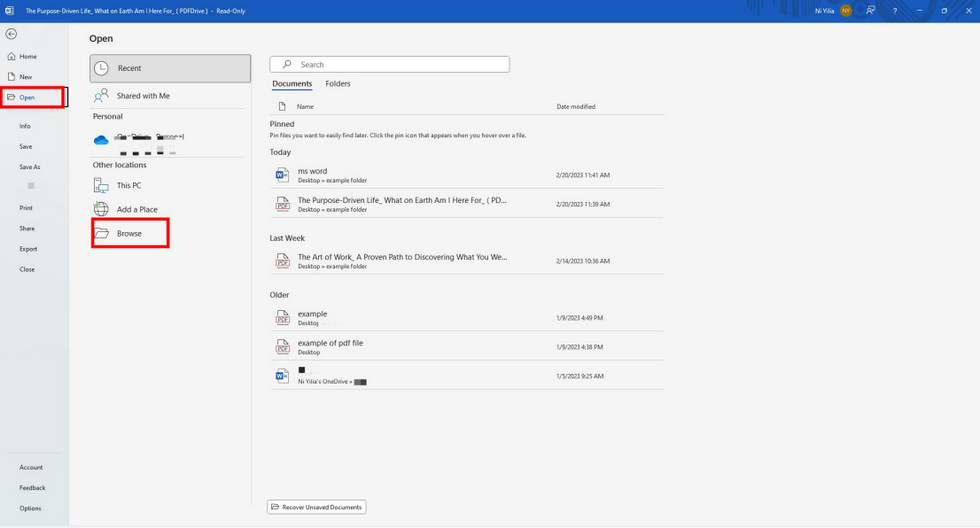980x528 pixels.
Task: Open 'The Art of Work' PDF entry
Action: [466, 261]
